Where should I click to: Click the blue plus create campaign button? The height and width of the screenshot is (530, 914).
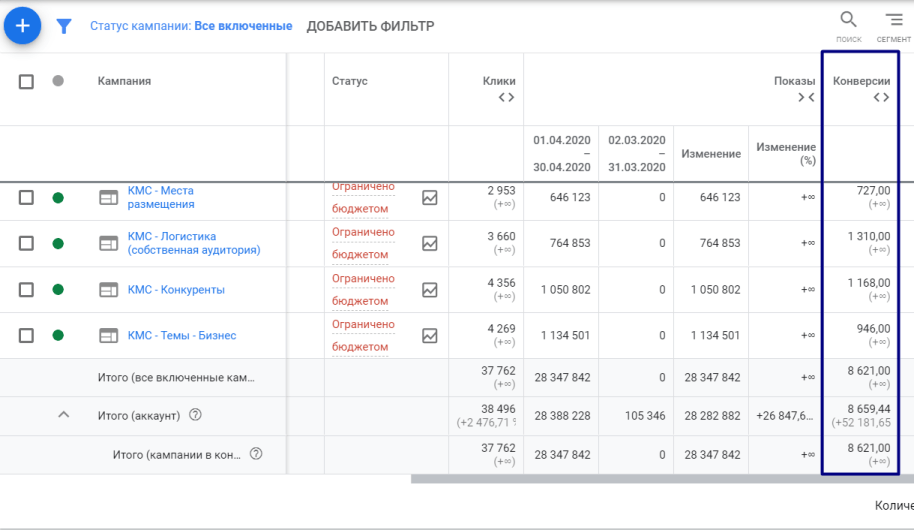(x=22, y=26)
